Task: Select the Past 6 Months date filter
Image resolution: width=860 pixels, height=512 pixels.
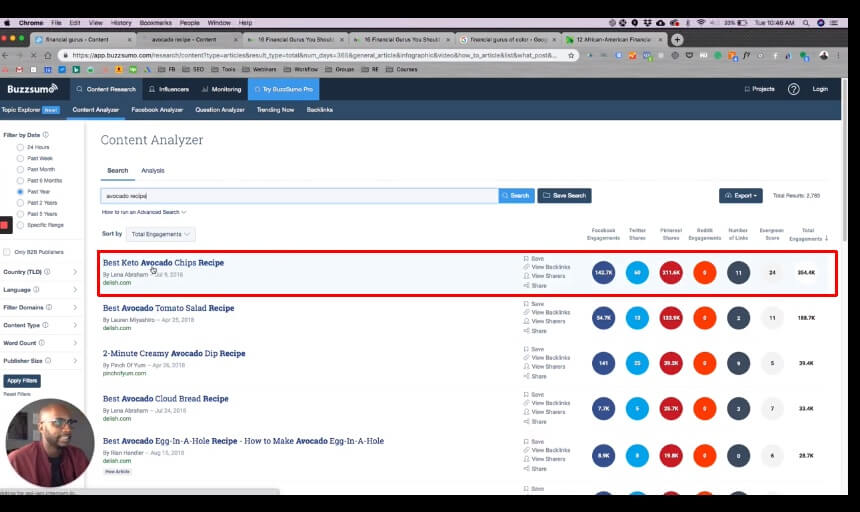Action: 20,180
